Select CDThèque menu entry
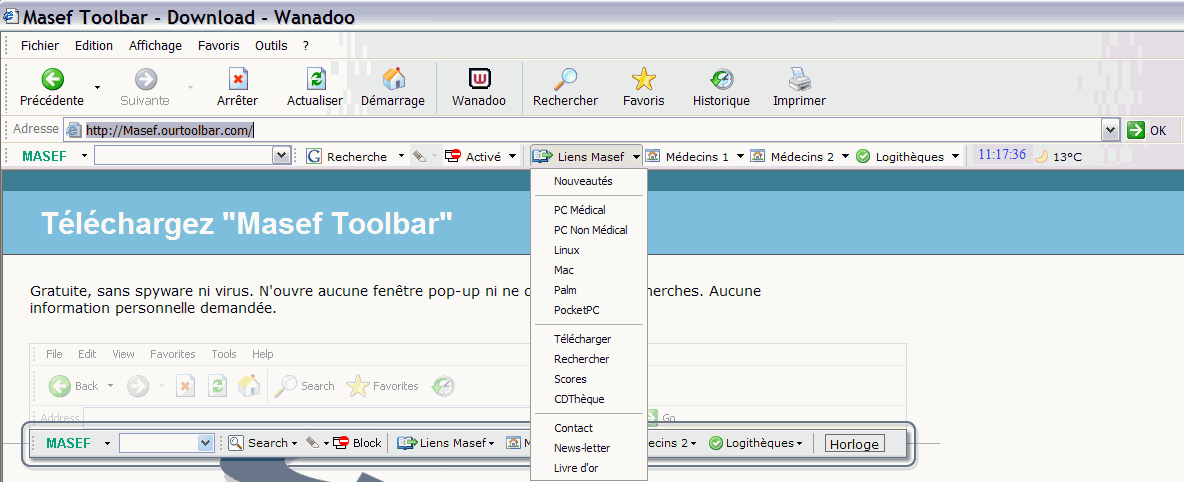The height and width of the screenshot is (482, 1184). pyautogui.click(x=589, y=399)
